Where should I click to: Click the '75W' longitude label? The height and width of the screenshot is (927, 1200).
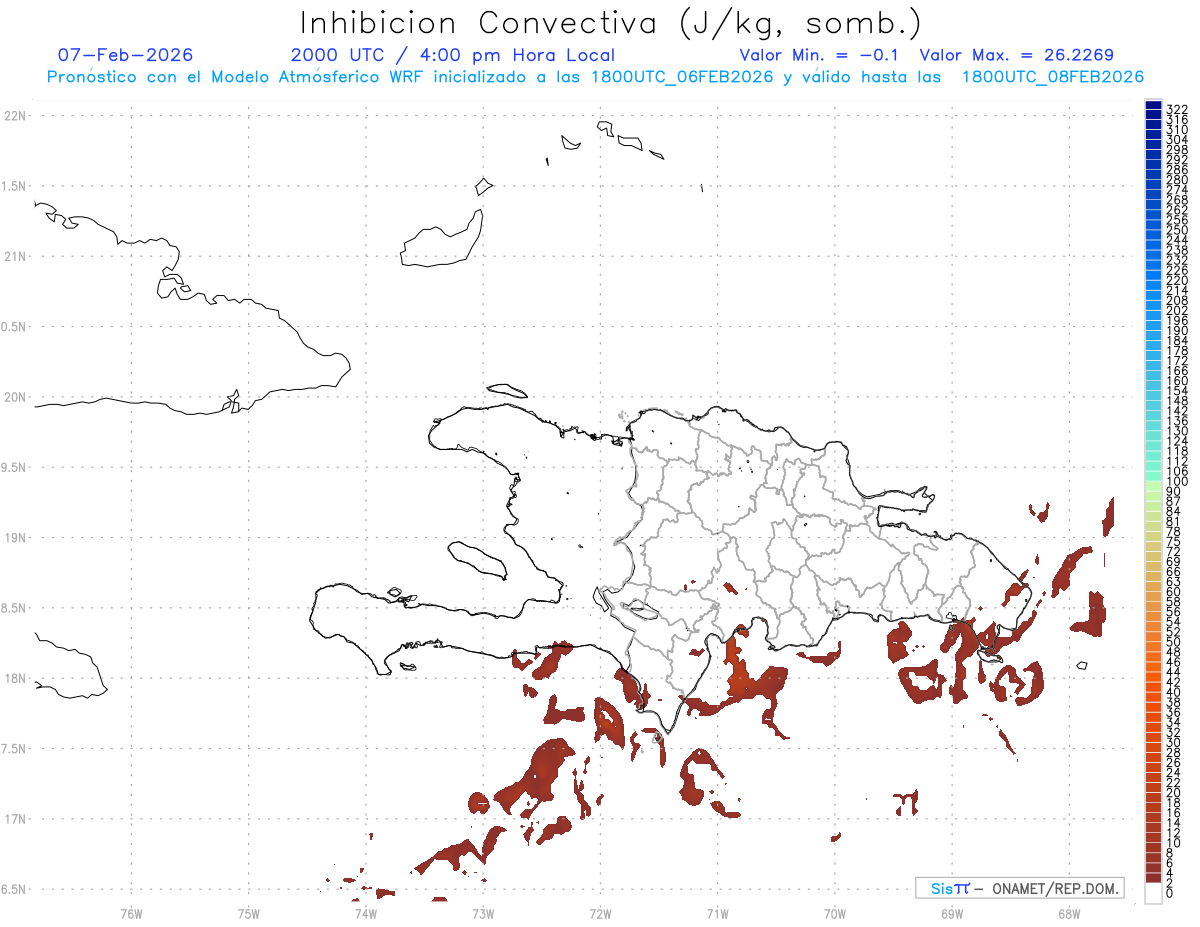tap(249, 913)
